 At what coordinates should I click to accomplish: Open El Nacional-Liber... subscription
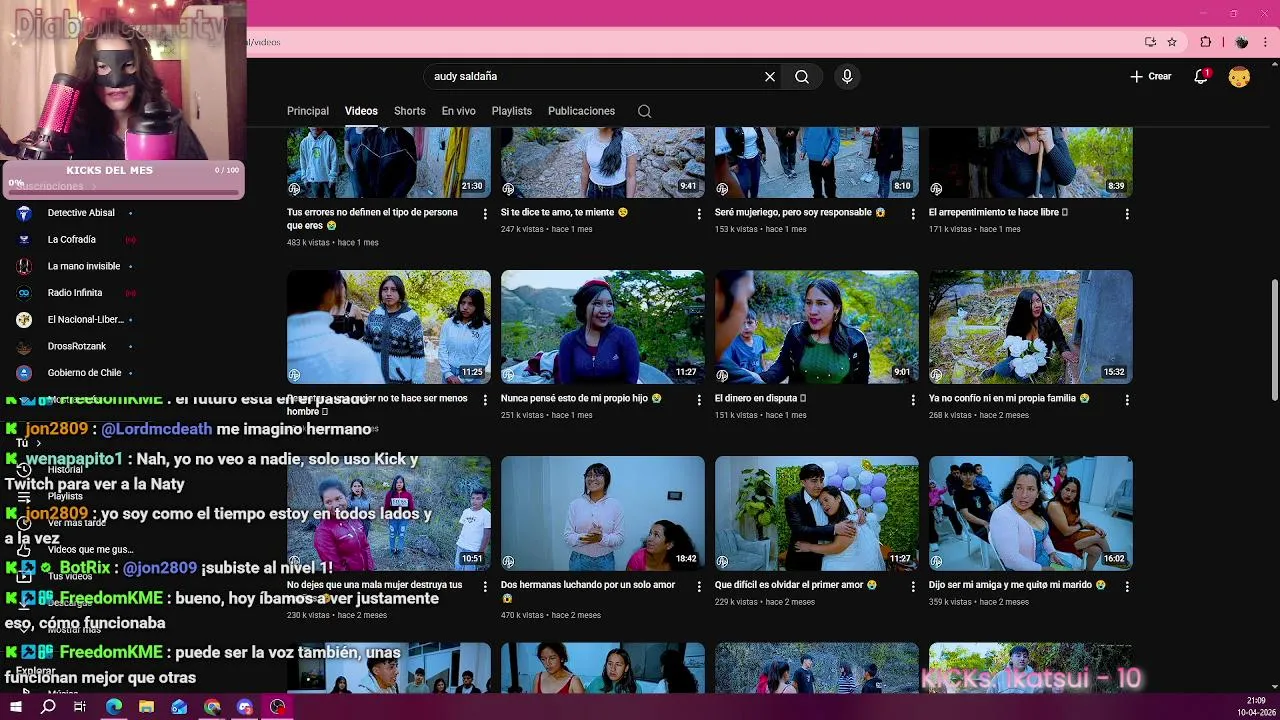(85, 320)
